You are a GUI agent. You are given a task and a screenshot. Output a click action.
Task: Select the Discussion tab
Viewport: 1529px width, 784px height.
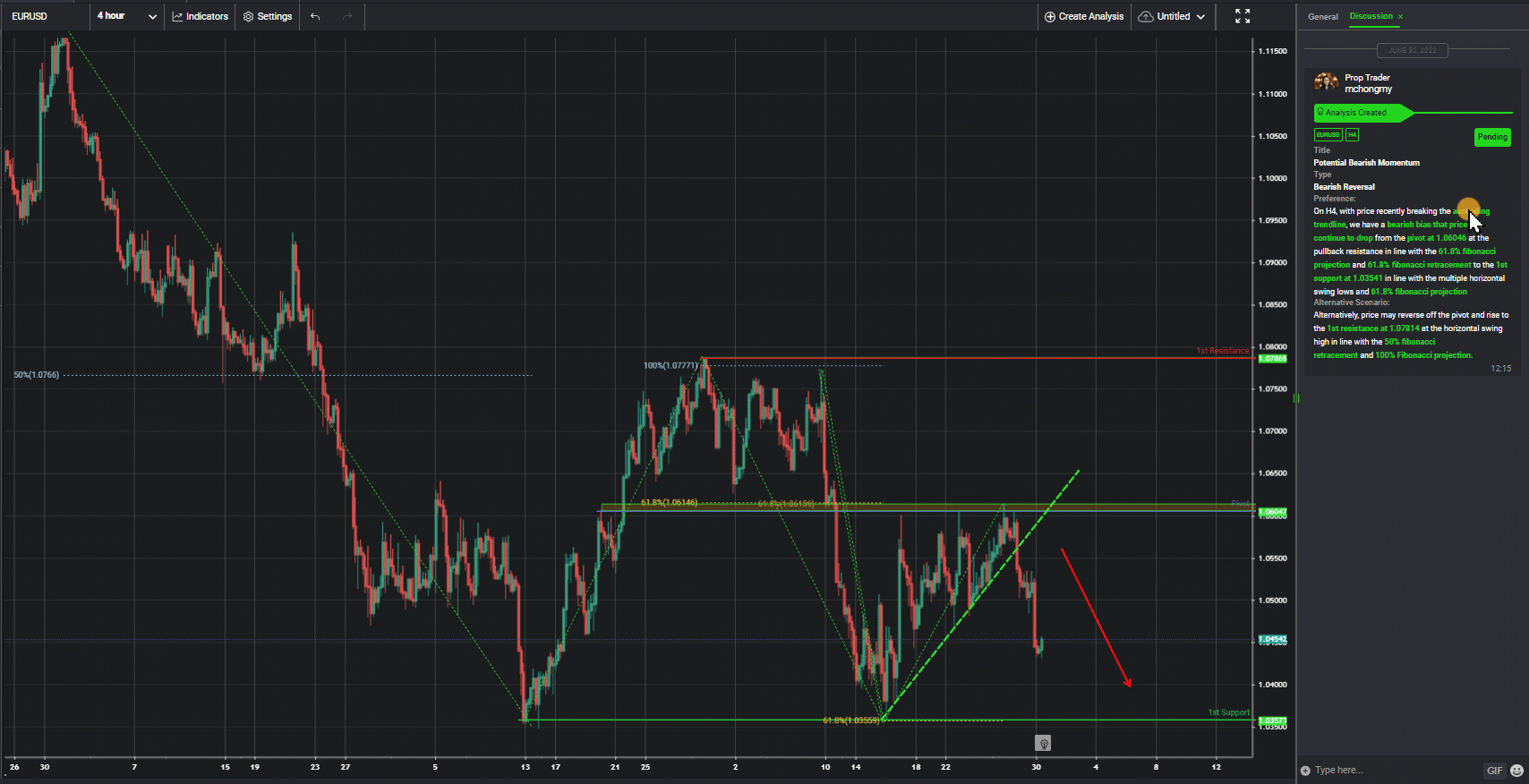tap(1371, 16)
